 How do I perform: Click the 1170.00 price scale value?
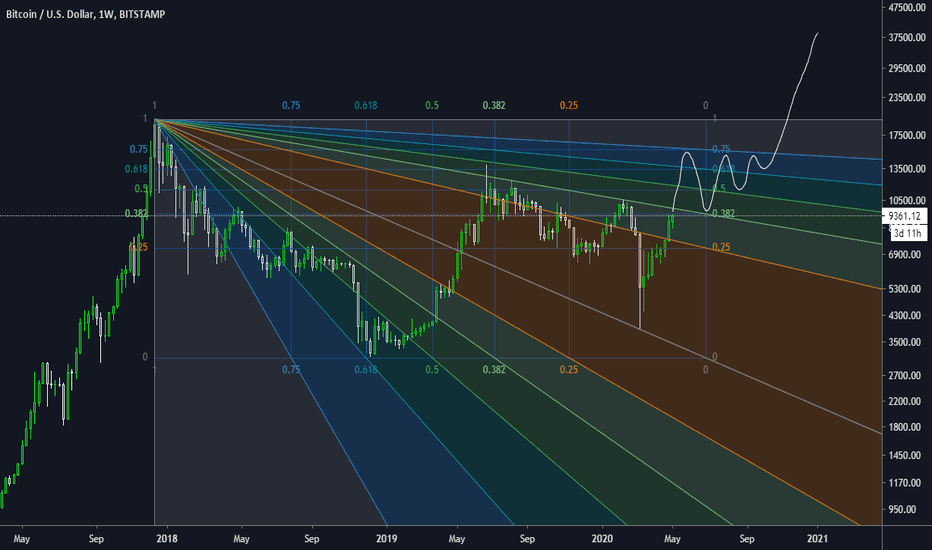906,483
